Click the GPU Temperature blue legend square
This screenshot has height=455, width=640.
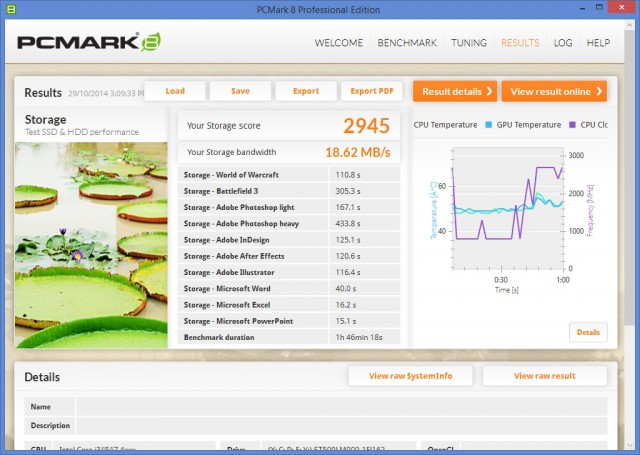tap(488, 125)
